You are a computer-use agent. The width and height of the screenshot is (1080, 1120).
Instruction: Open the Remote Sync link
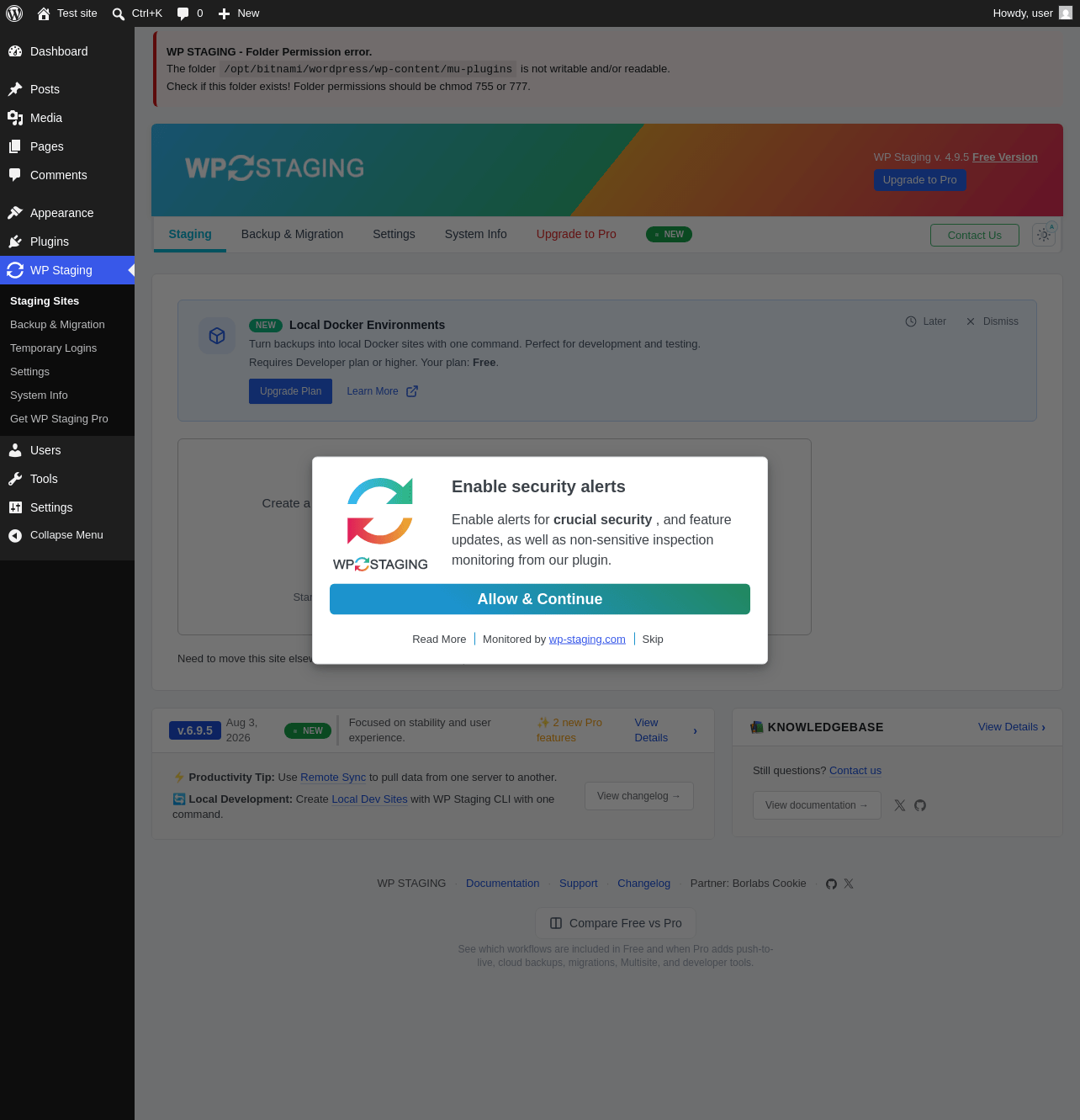[x=333, y=778]
